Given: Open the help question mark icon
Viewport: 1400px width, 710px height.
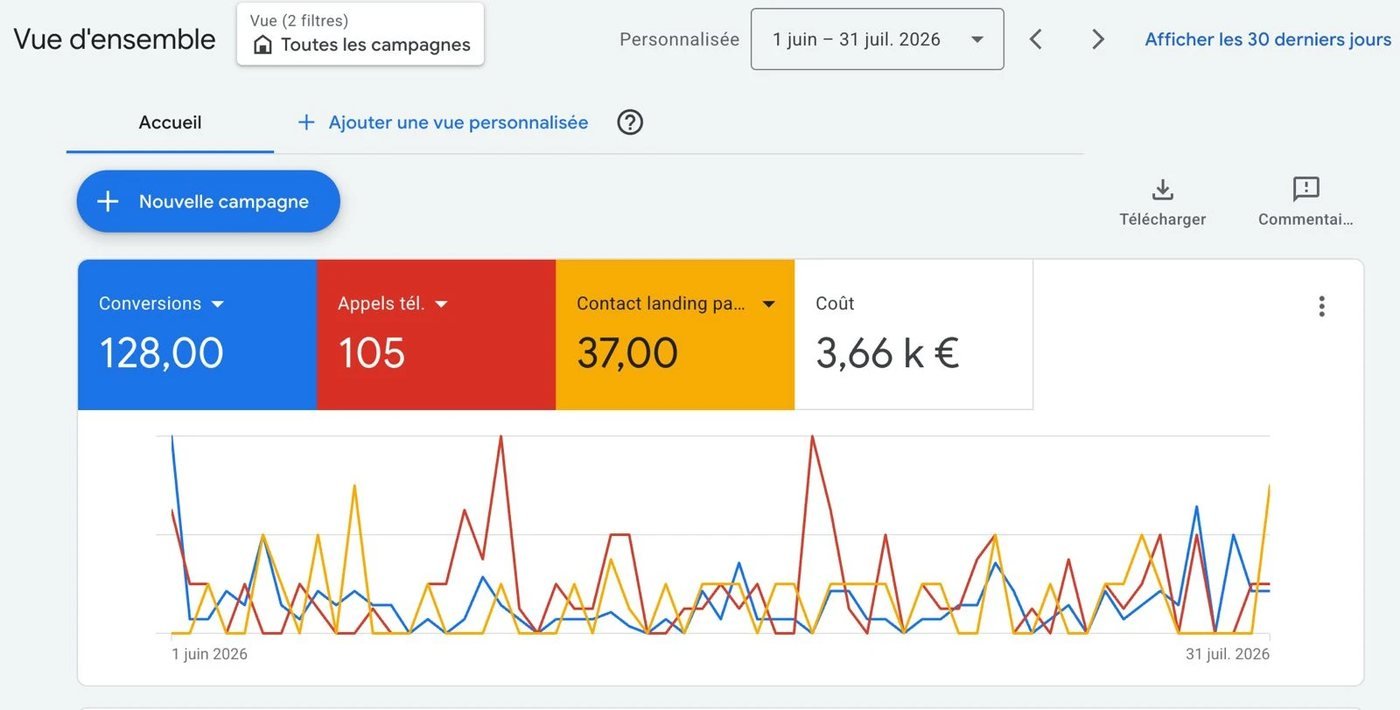Looking at the screenshot, I should 630,122.
